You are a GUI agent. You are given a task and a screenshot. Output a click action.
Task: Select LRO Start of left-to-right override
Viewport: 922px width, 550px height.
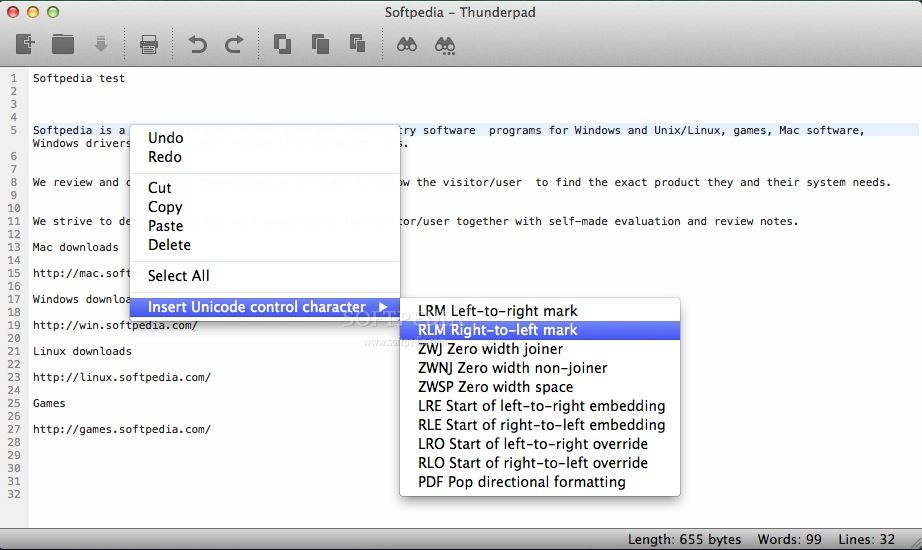click(x=540, y=444)
